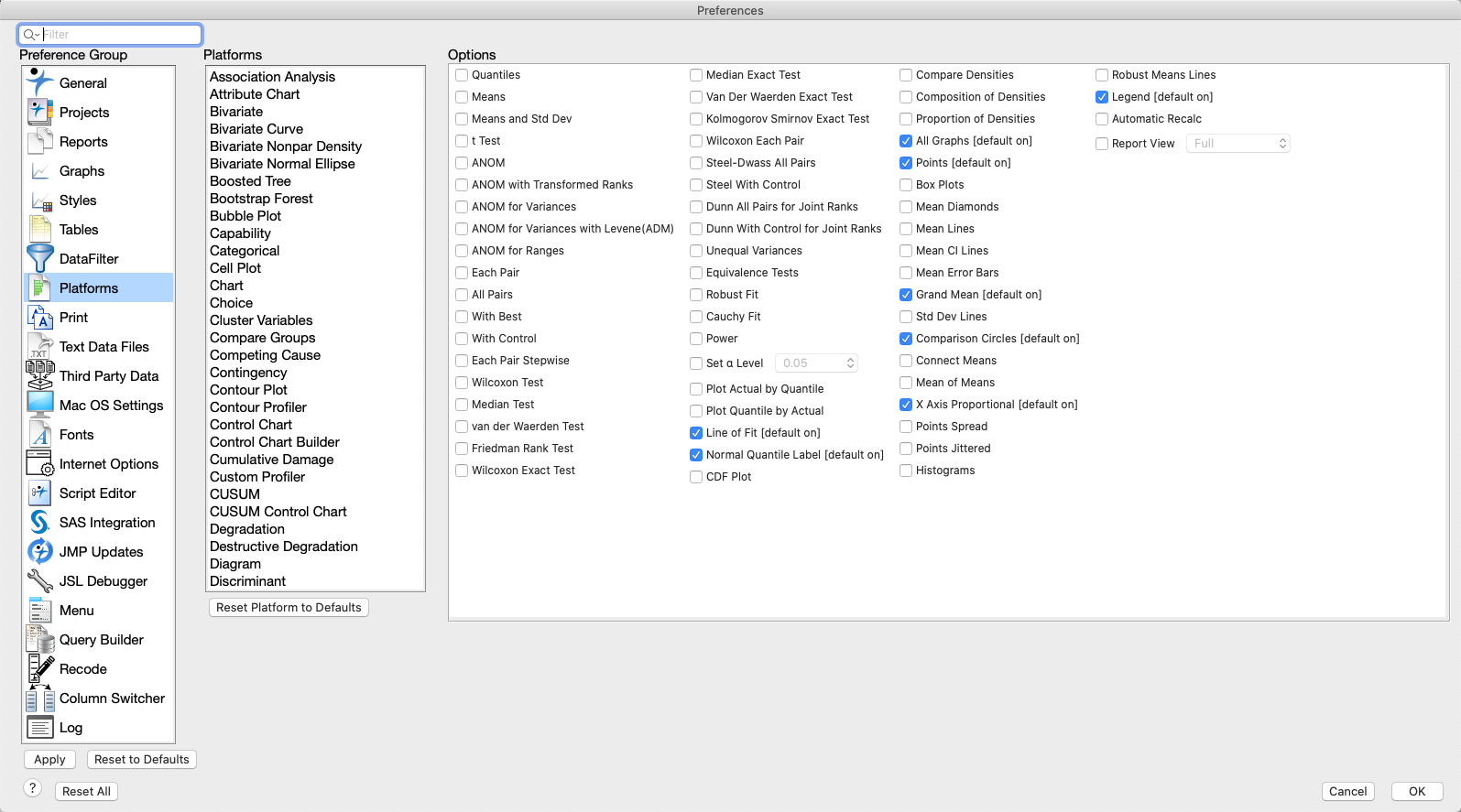Click the SAS Integration icon
This screenshot has width=1461, height=812.
point(39,522)
